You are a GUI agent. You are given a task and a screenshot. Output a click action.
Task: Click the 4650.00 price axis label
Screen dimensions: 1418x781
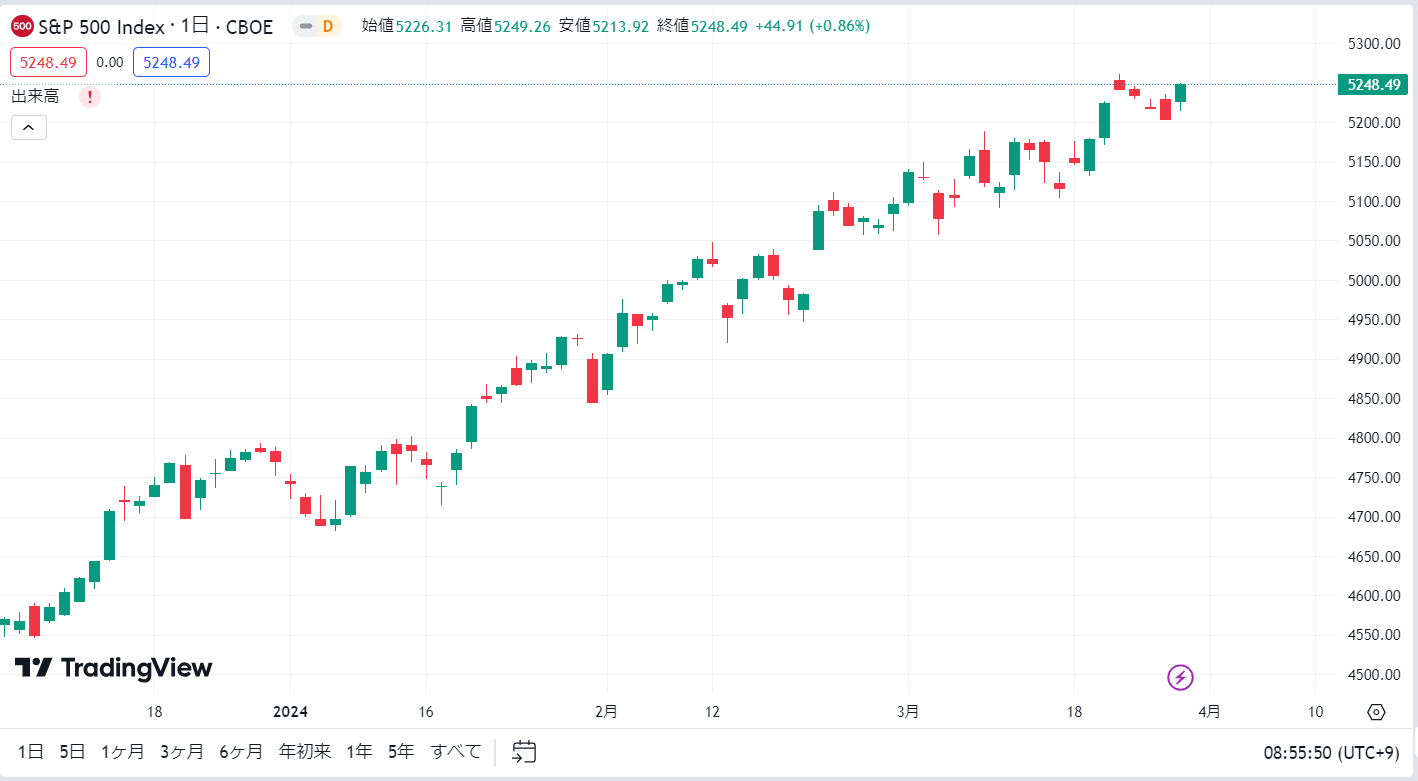click(x=1372, y=557)
